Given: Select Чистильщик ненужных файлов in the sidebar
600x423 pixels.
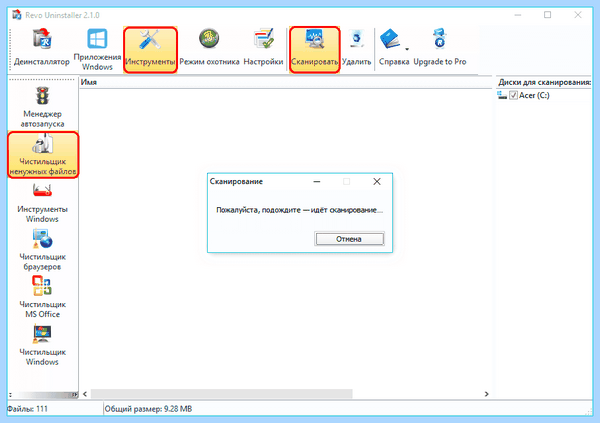Looking at the screenshot, I should tap(43, 155).
